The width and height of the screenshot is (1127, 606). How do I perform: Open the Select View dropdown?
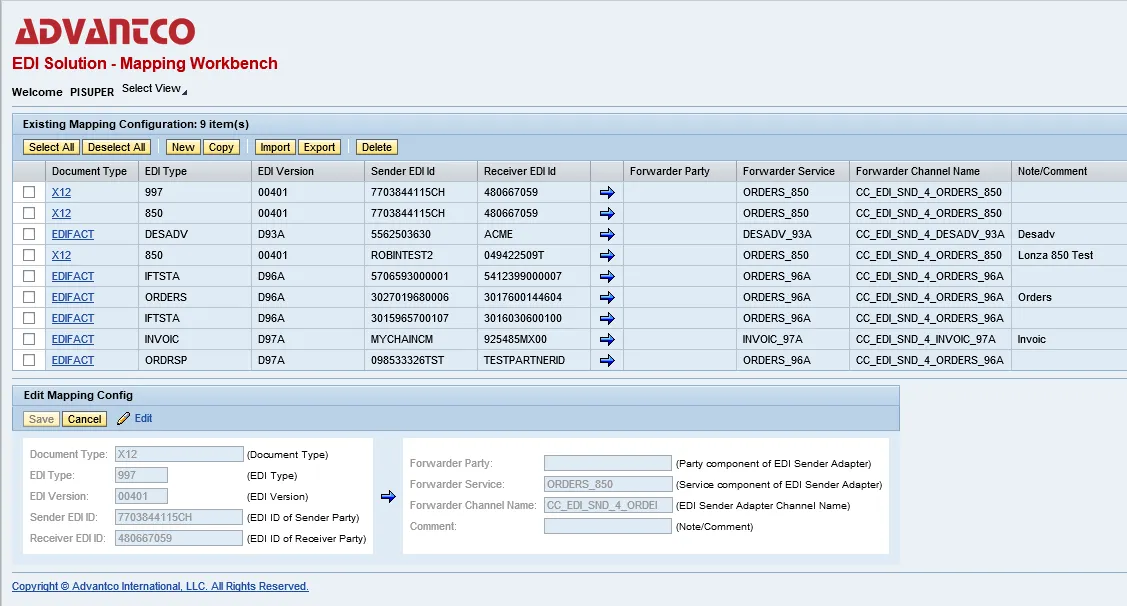tap(154, 89)
